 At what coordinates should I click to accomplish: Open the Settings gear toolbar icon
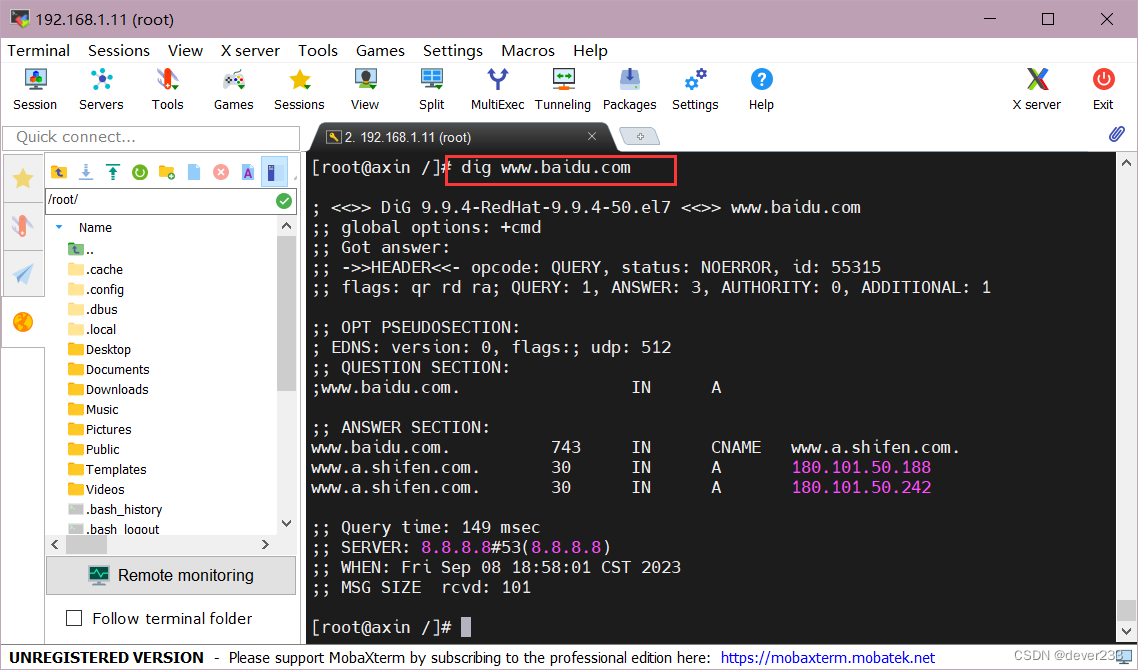[x=695, y=89]
